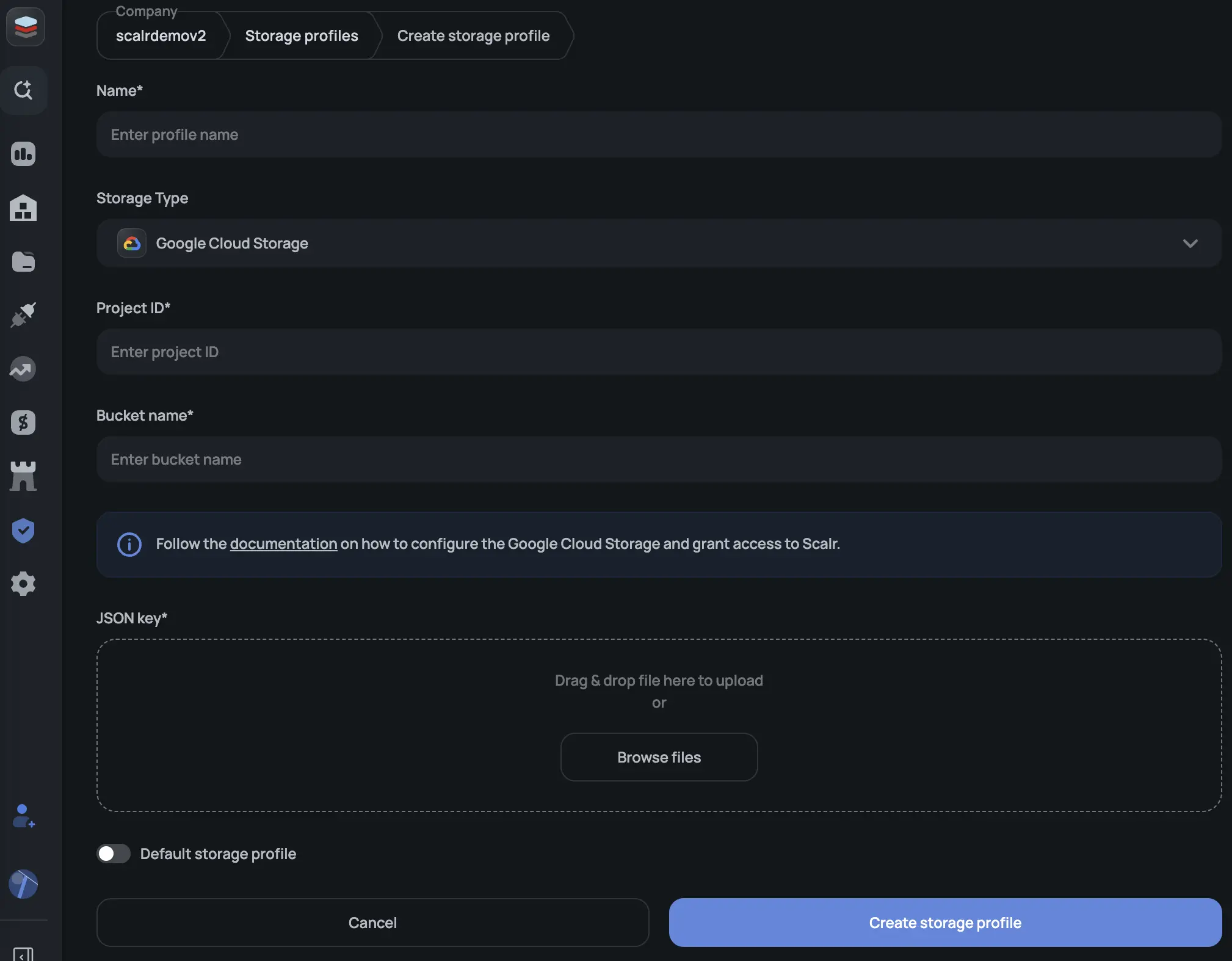Toggle the Default storage profile switch
1232x961 pixels.
pos(114,854)
